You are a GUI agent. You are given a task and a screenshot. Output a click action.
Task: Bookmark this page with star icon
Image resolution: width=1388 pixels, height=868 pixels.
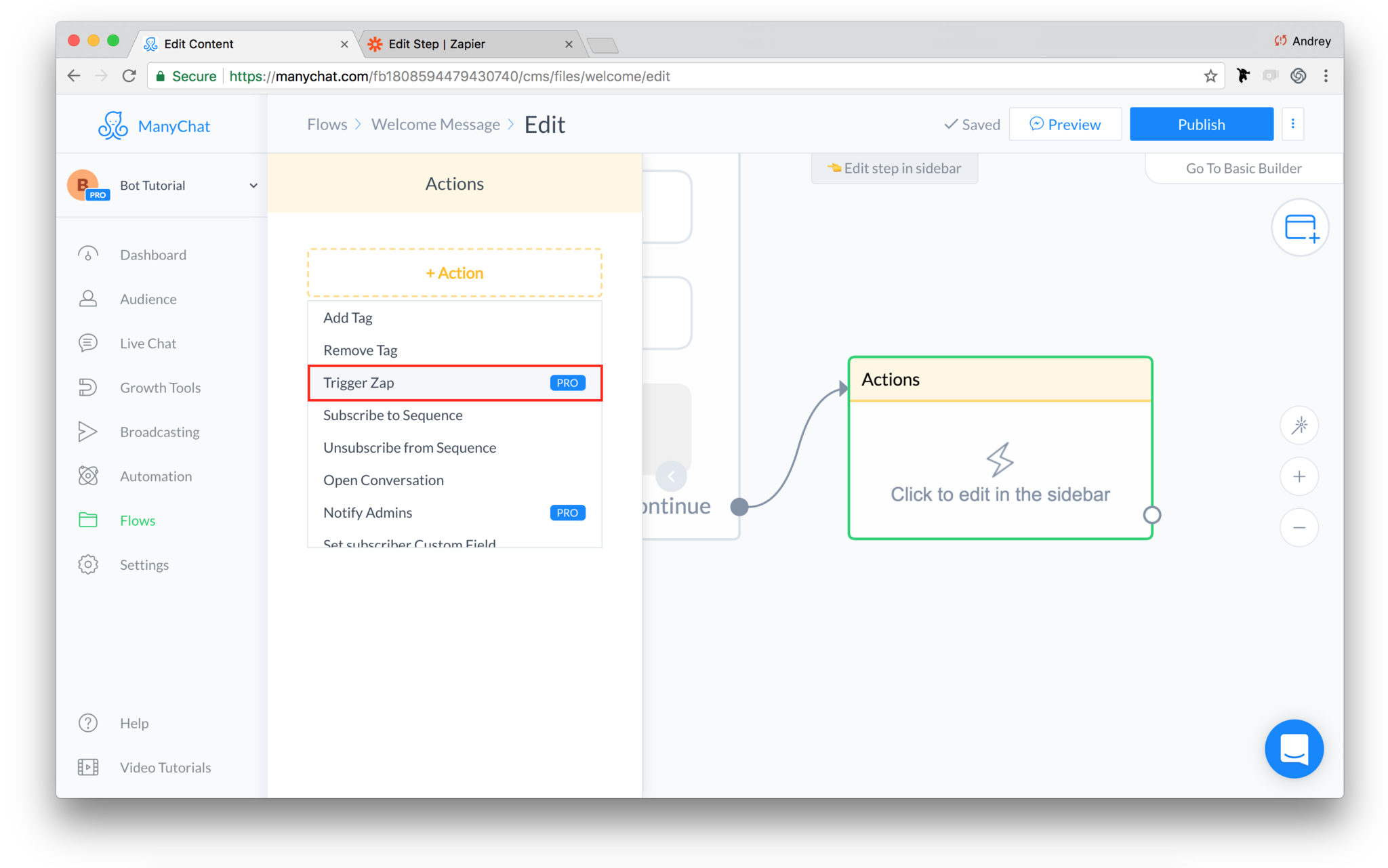pyautogui.click(x=1210, y=76)
